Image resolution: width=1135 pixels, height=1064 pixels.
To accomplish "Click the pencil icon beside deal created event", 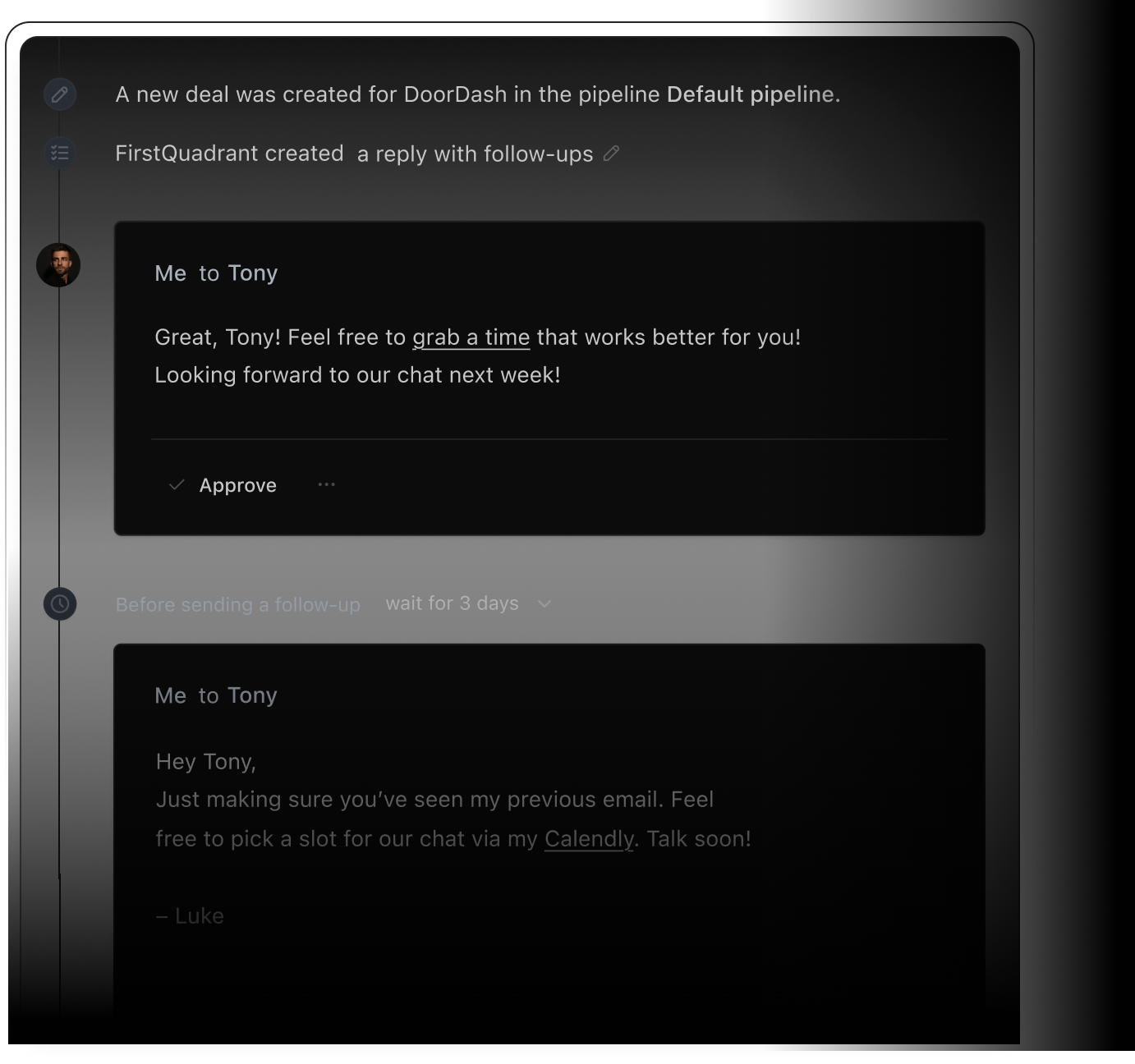I will pos(60,94).
